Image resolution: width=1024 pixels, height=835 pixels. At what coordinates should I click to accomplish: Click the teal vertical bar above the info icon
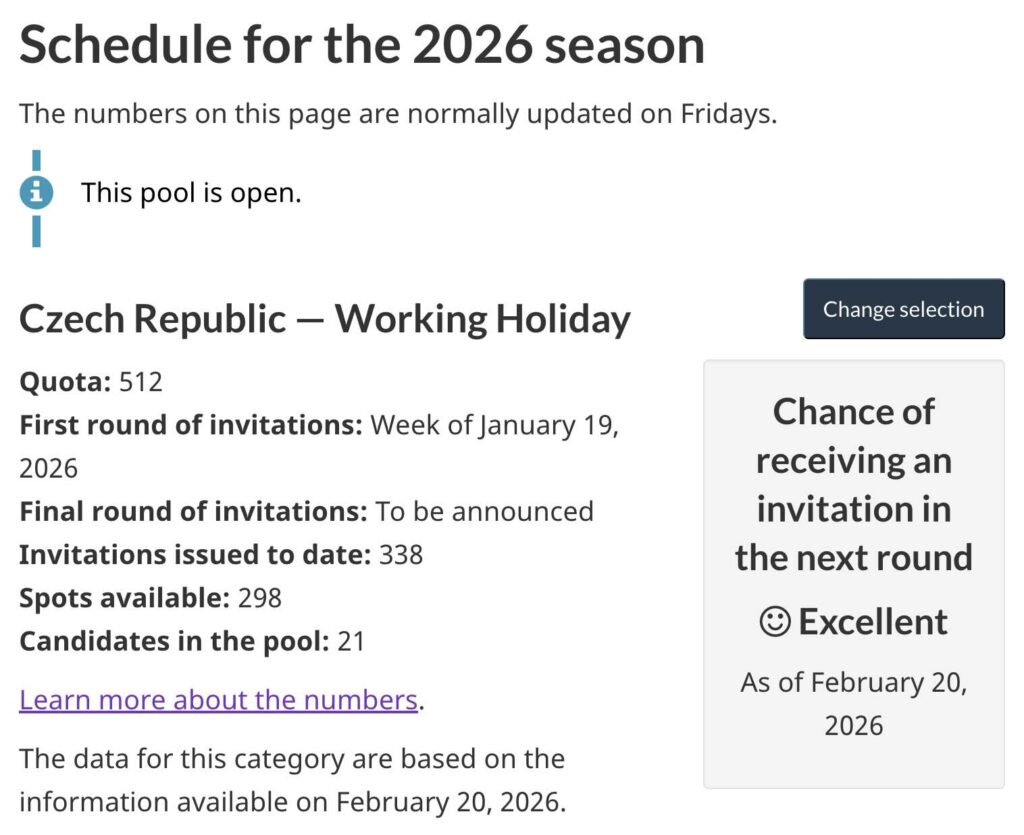37,160
